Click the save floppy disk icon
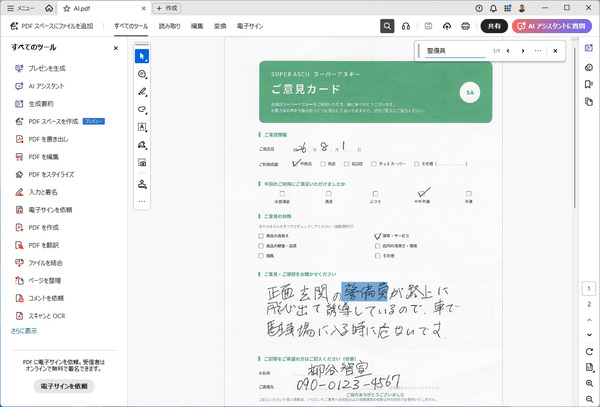The image size is (600, 407). pyautogui.click(x=429, y=26)
